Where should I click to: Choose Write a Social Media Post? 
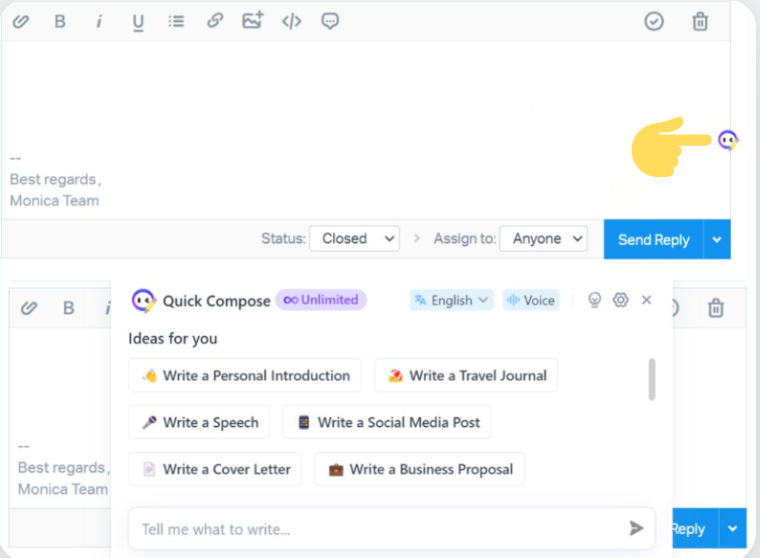tap(387, 422)
